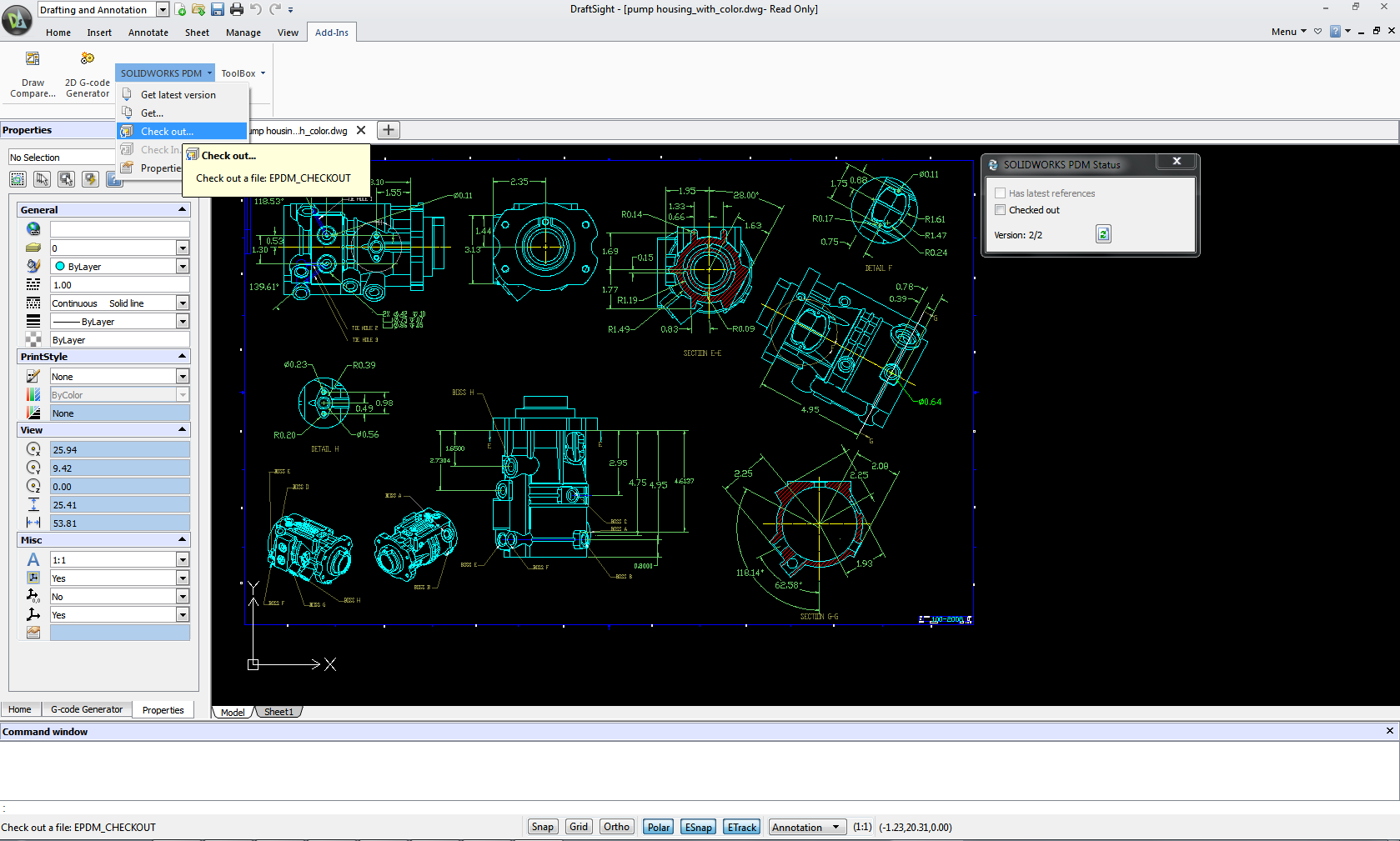This screenshot has height=841, width=1400.
Task: Switch to the Model tab
Action: [x=233, y=712]
